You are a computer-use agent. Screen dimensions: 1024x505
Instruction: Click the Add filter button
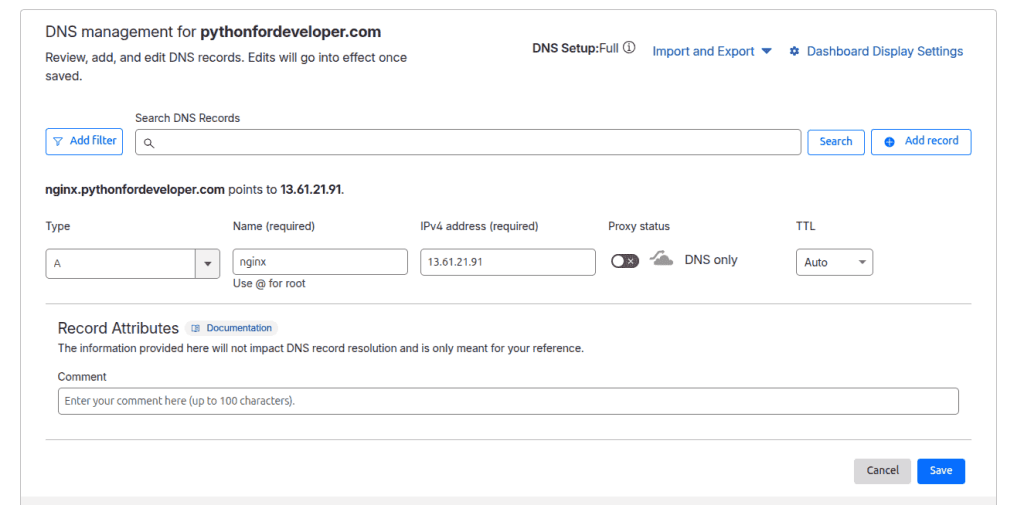(84, 141)
